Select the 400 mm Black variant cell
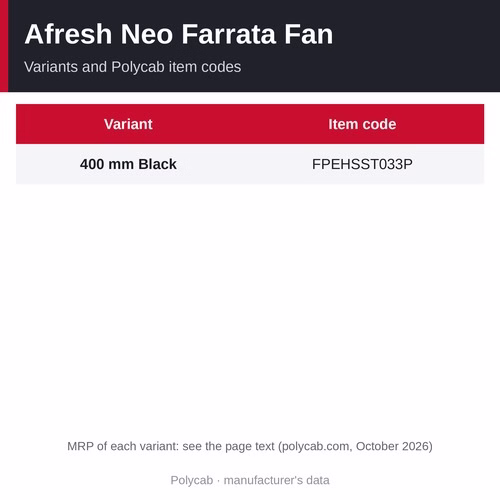Screen dimensions: 500x500 pos(128,164)
